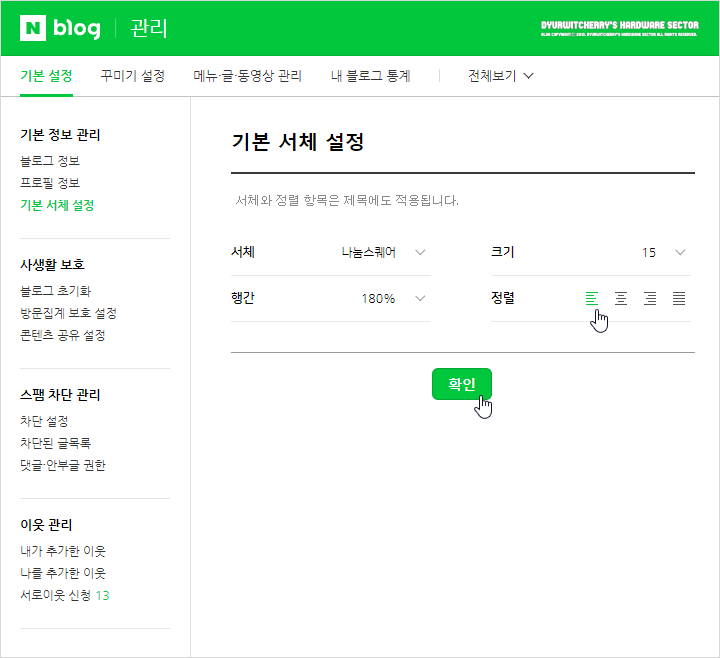Click 기본 정보 관리 section heading
The image size is (720, 658).
[60, 135]
